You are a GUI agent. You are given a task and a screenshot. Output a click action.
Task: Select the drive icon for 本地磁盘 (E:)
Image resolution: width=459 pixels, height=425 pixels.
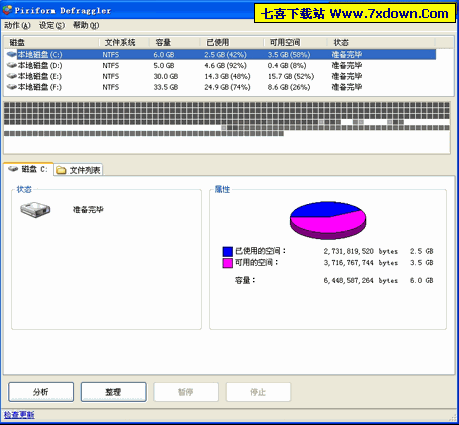11,76
